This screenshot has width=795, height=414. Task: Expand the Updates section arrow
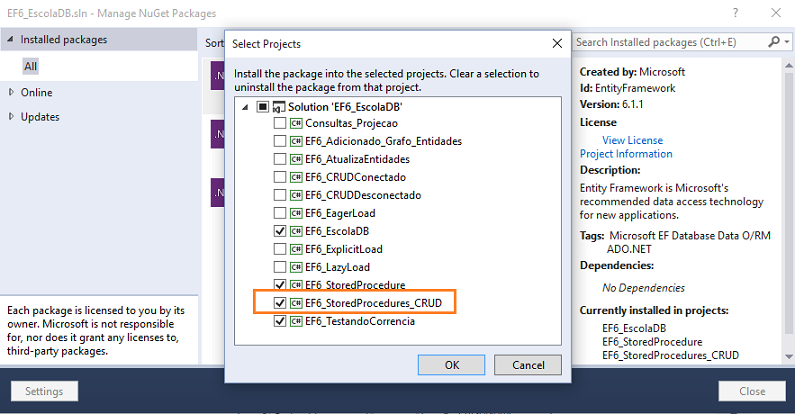coord(11,117)
